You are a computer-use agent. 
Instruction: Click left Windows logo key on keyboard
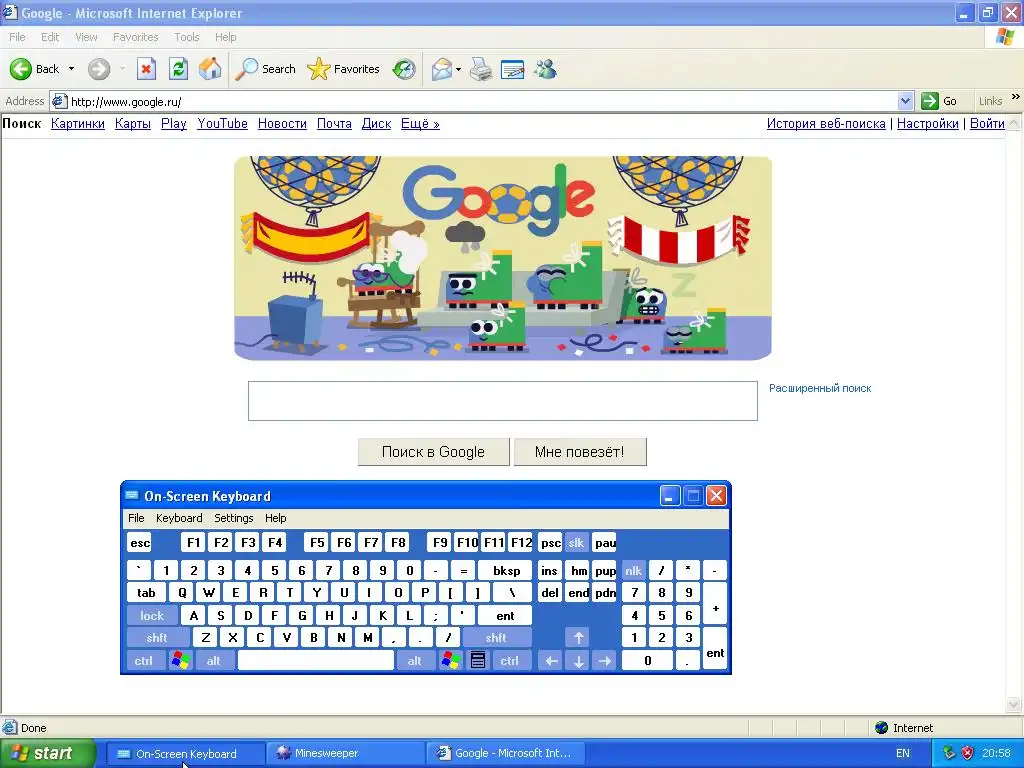point(181,660)
